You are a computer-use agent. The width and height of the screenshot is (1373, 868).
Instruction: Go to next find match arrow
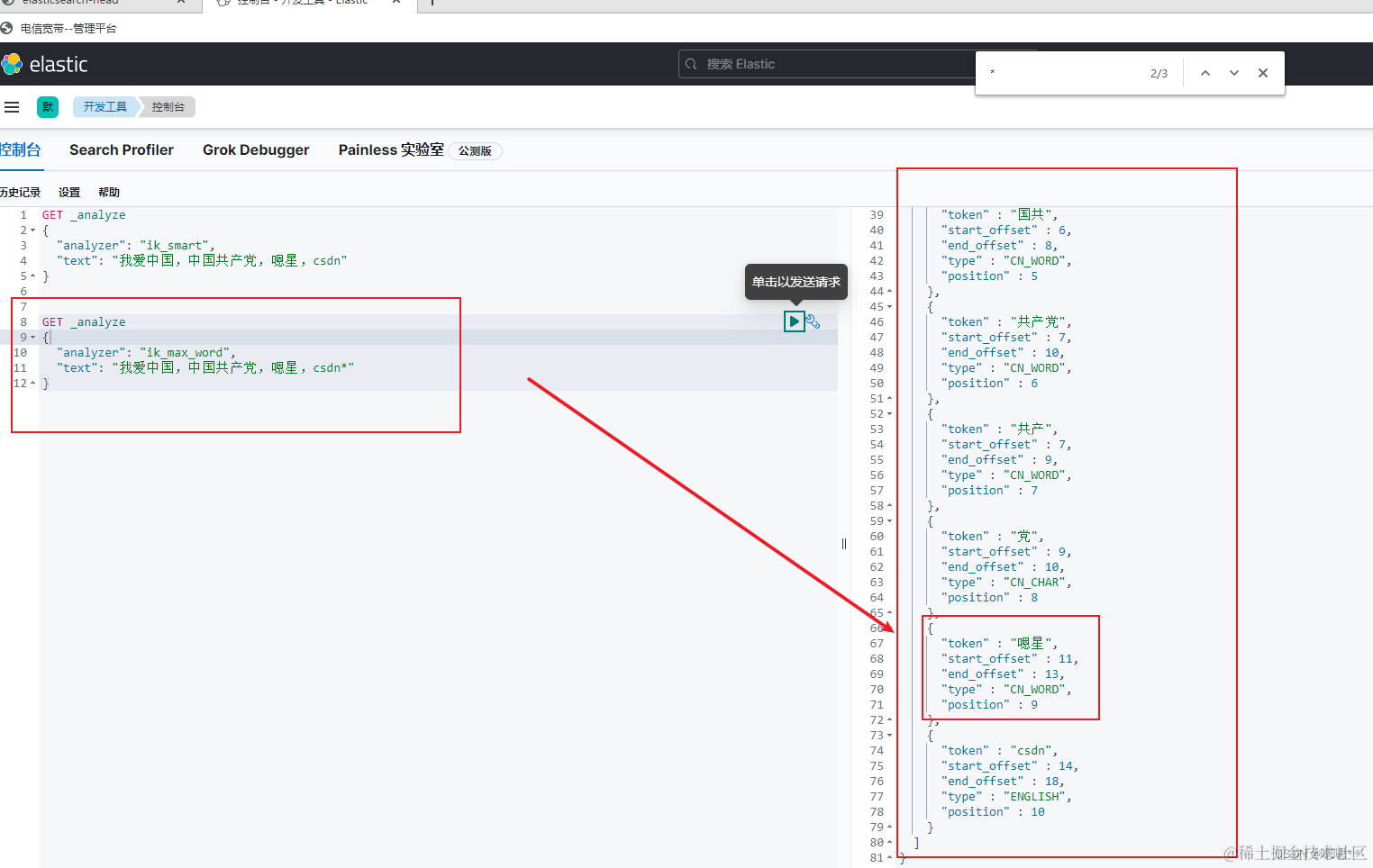click(x=1234, y=73)
